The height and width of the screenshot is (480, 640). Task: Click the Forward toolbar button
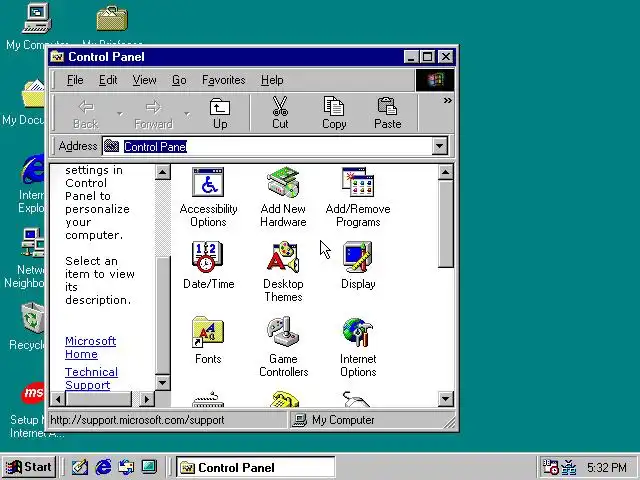153,113
